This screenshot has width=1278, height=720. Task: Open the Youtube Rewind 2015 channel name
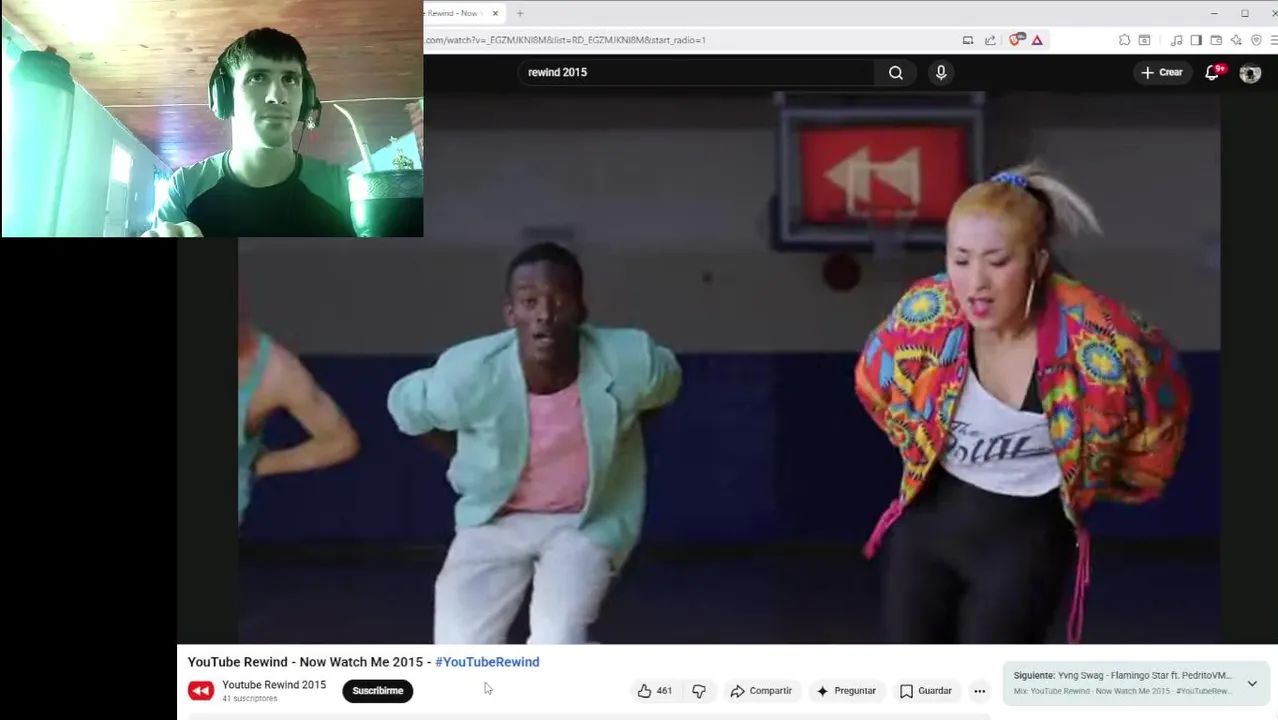click(274, 685)
